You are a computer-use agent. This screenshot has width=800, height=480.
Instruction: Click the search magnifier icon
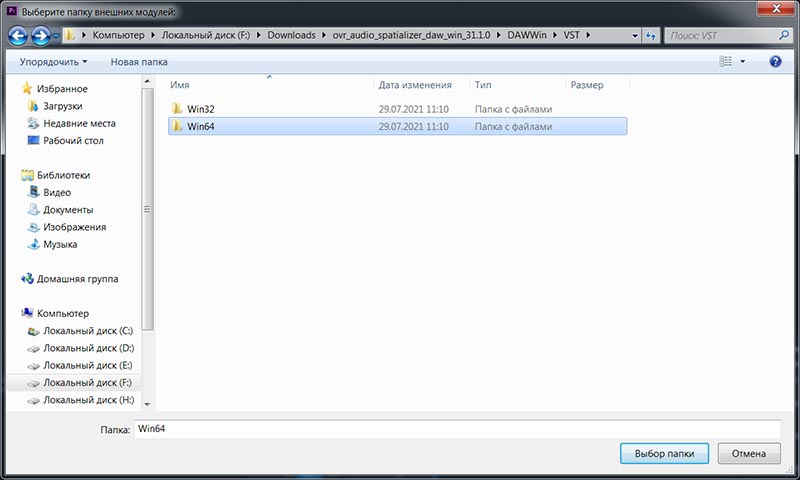pyautogui.click(x=784, y=35)
